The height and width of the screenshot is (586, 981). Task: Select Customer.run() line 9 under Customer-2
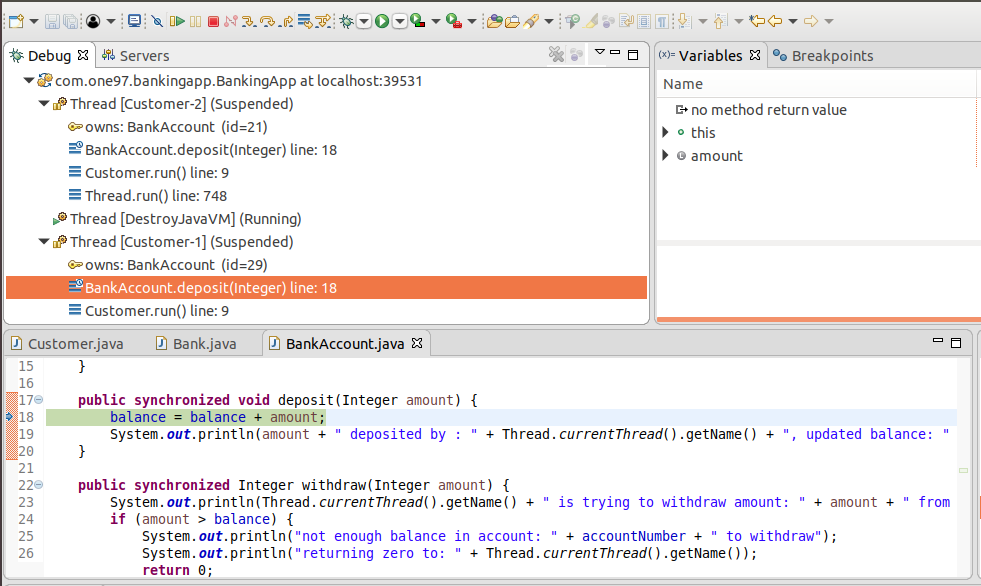tap(156, 173)
